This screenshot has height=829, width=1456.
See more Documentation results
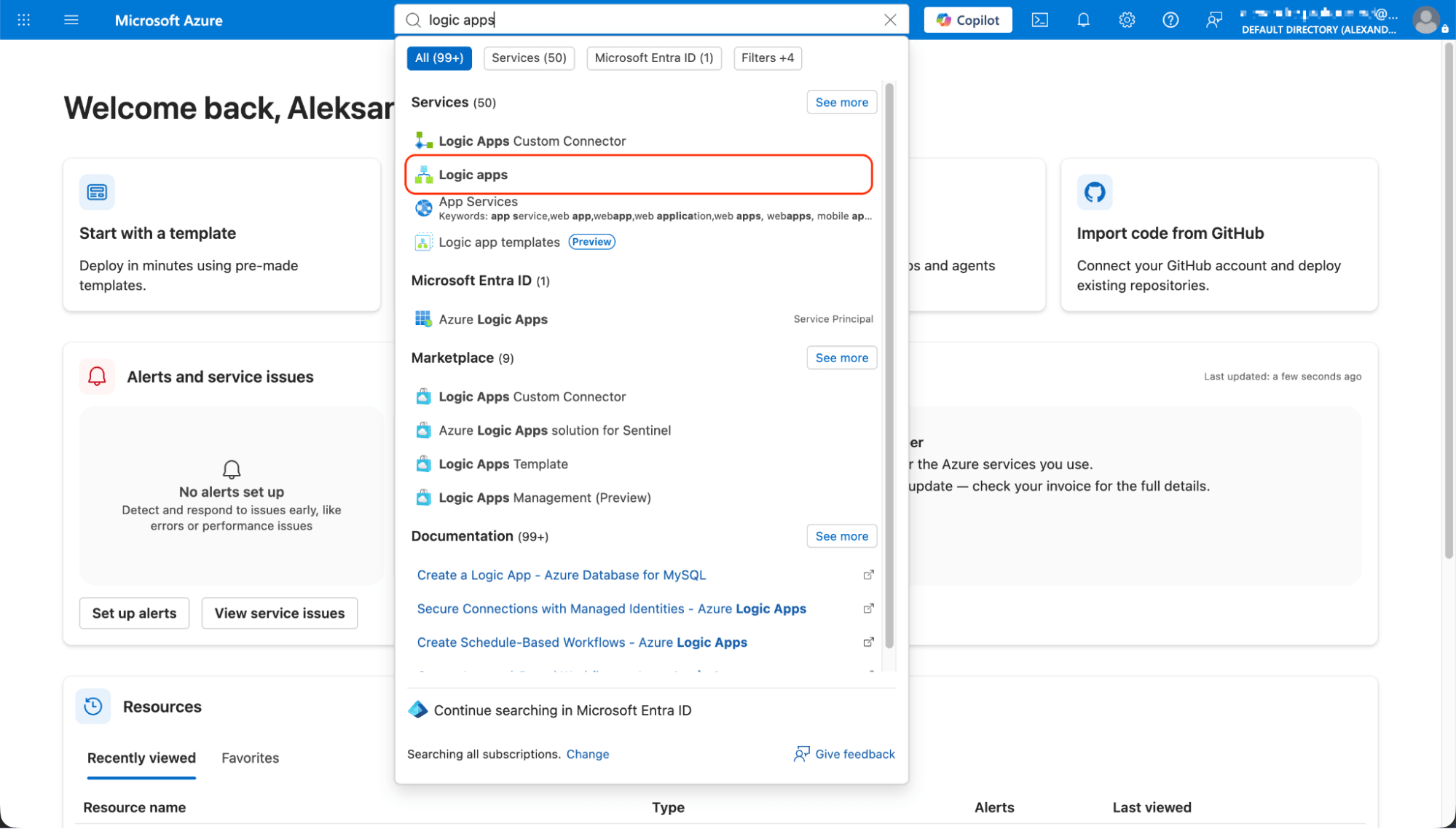(841, 536)
